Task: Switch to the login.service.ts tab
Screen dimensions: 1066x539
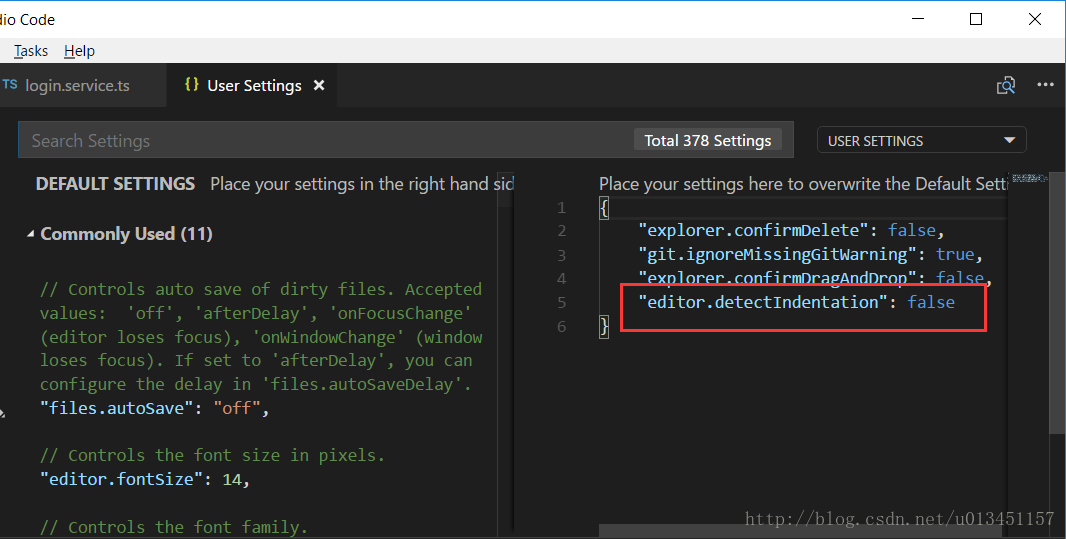Action: (x=78, y=86)
